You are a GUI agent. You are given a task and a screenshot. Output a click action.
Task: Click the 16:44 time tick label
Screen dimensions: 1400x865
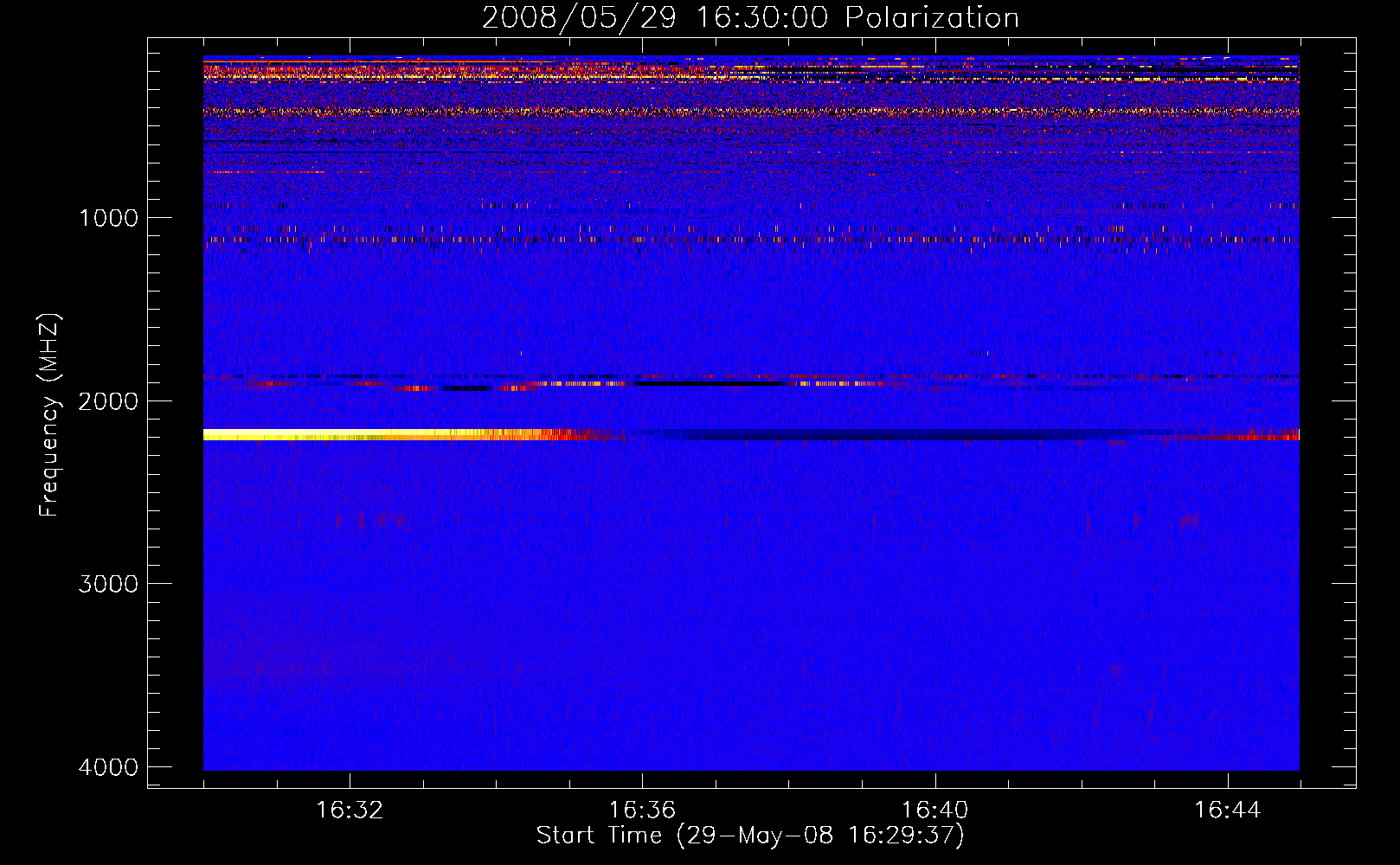click(x=1228, y=811)
